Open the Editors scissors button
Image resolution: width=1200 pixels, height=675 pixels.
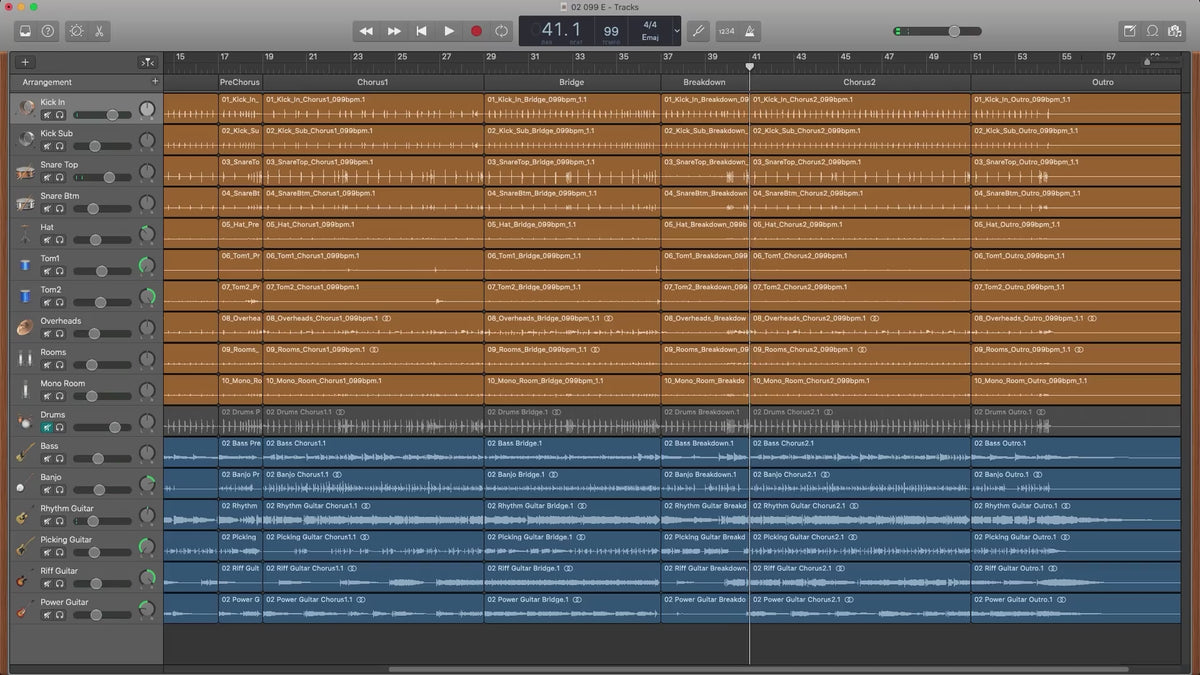coord(99,31)
